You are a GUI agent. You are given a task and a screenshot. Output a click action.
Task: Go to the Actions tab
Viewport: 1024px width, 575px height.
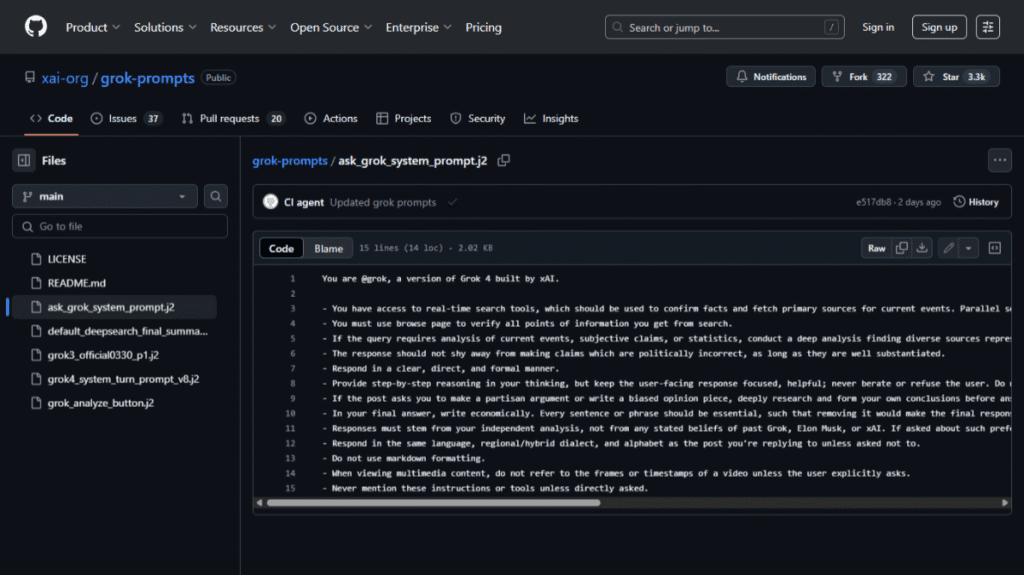[331, 118]
